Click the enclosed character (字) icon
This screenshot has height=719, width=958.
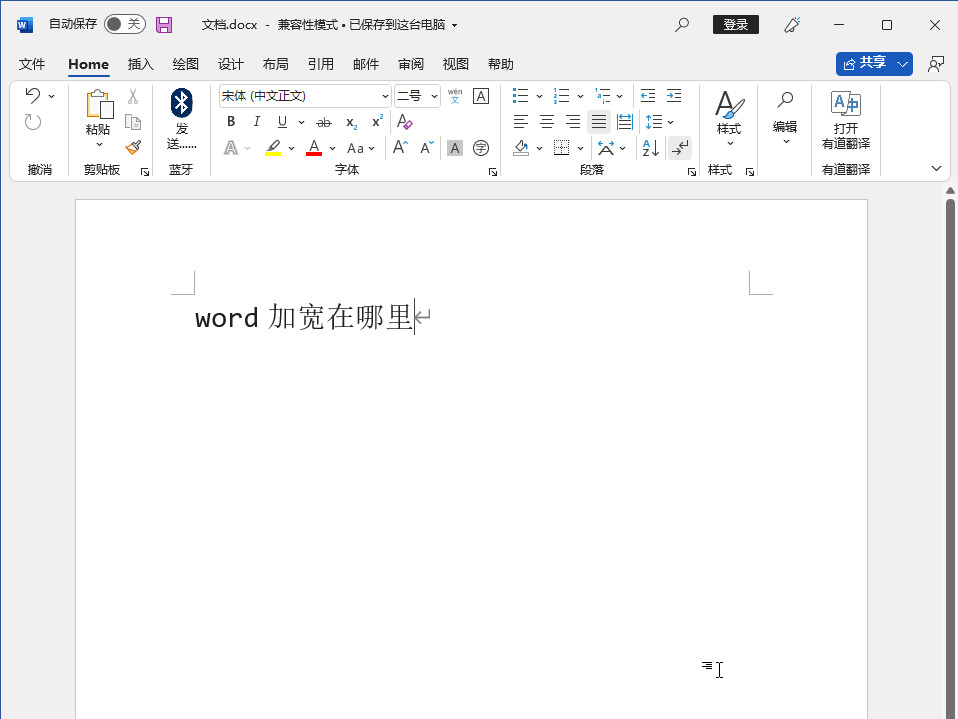pos(481,148)
